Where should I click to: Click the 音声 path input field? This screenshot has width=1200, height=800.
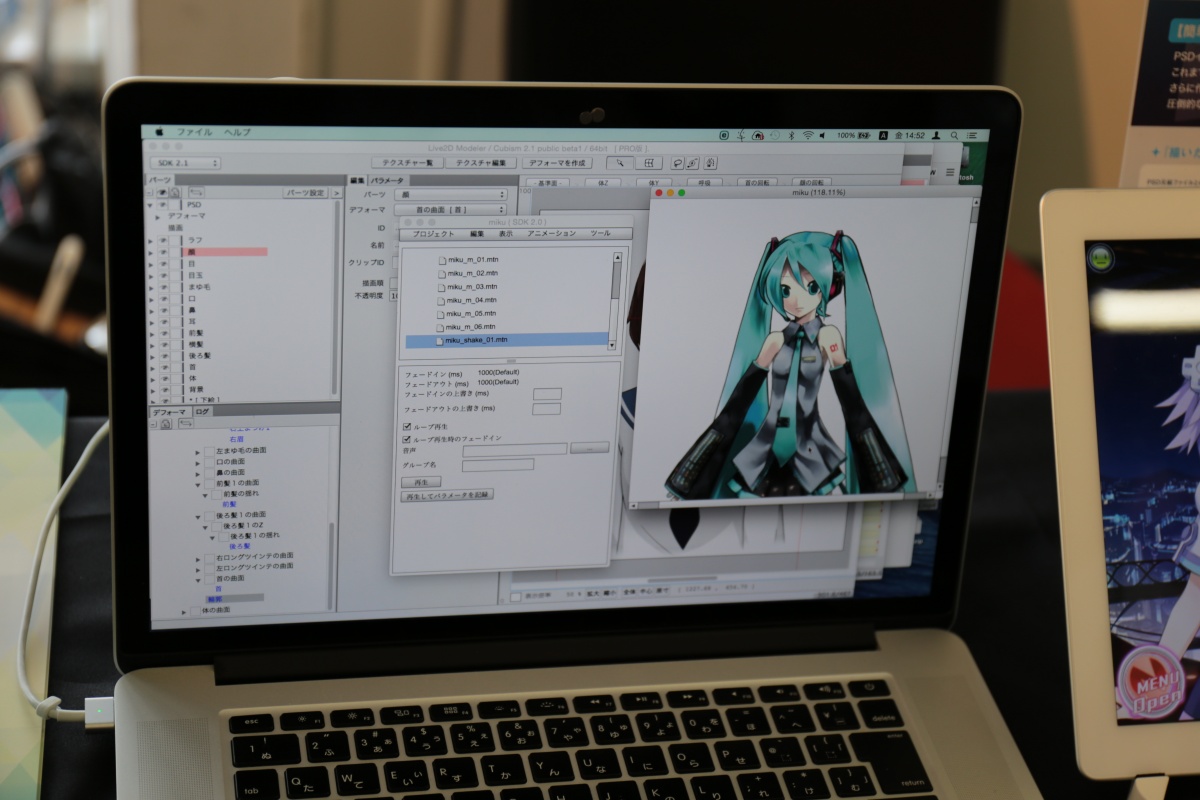point(515,450)
